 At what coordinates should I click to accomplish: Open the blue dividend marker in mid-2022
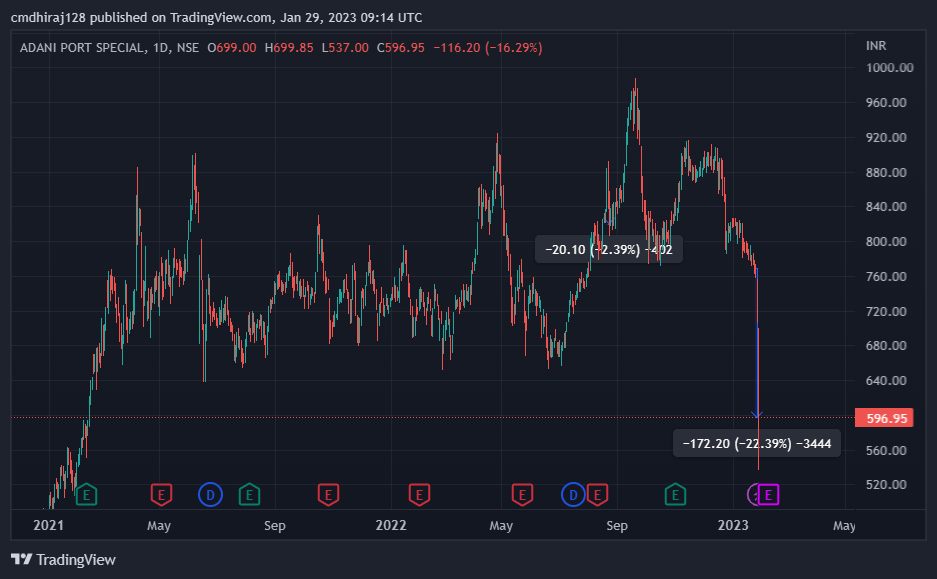[x=573, y=495]
